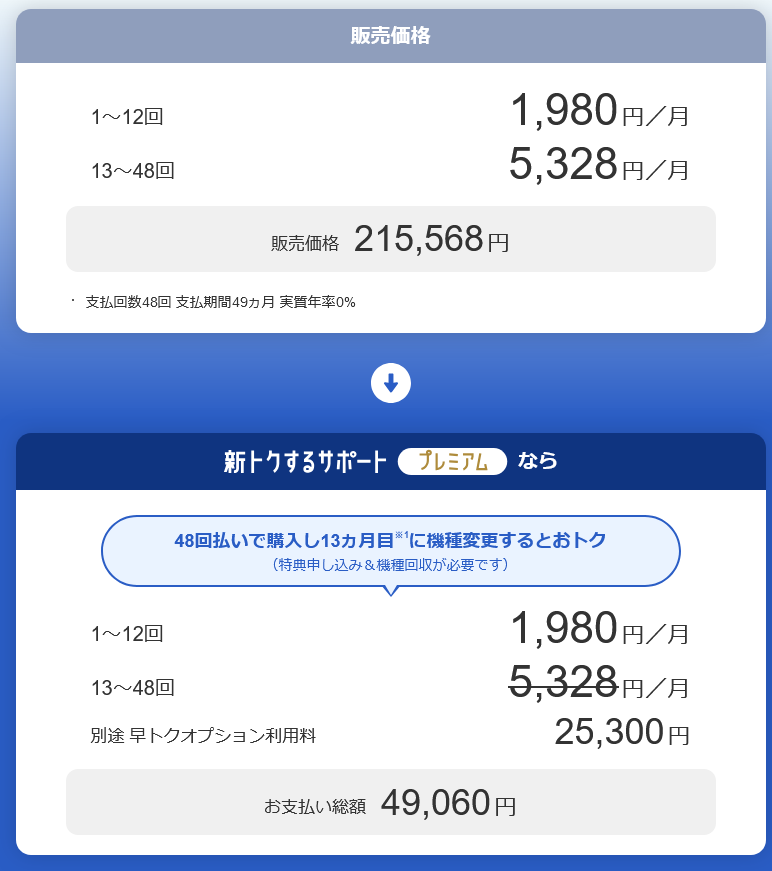Click 1〜12回 label in the 販売価格 card
This screenshot has width=772, height=871.
[x=127, y=117]
